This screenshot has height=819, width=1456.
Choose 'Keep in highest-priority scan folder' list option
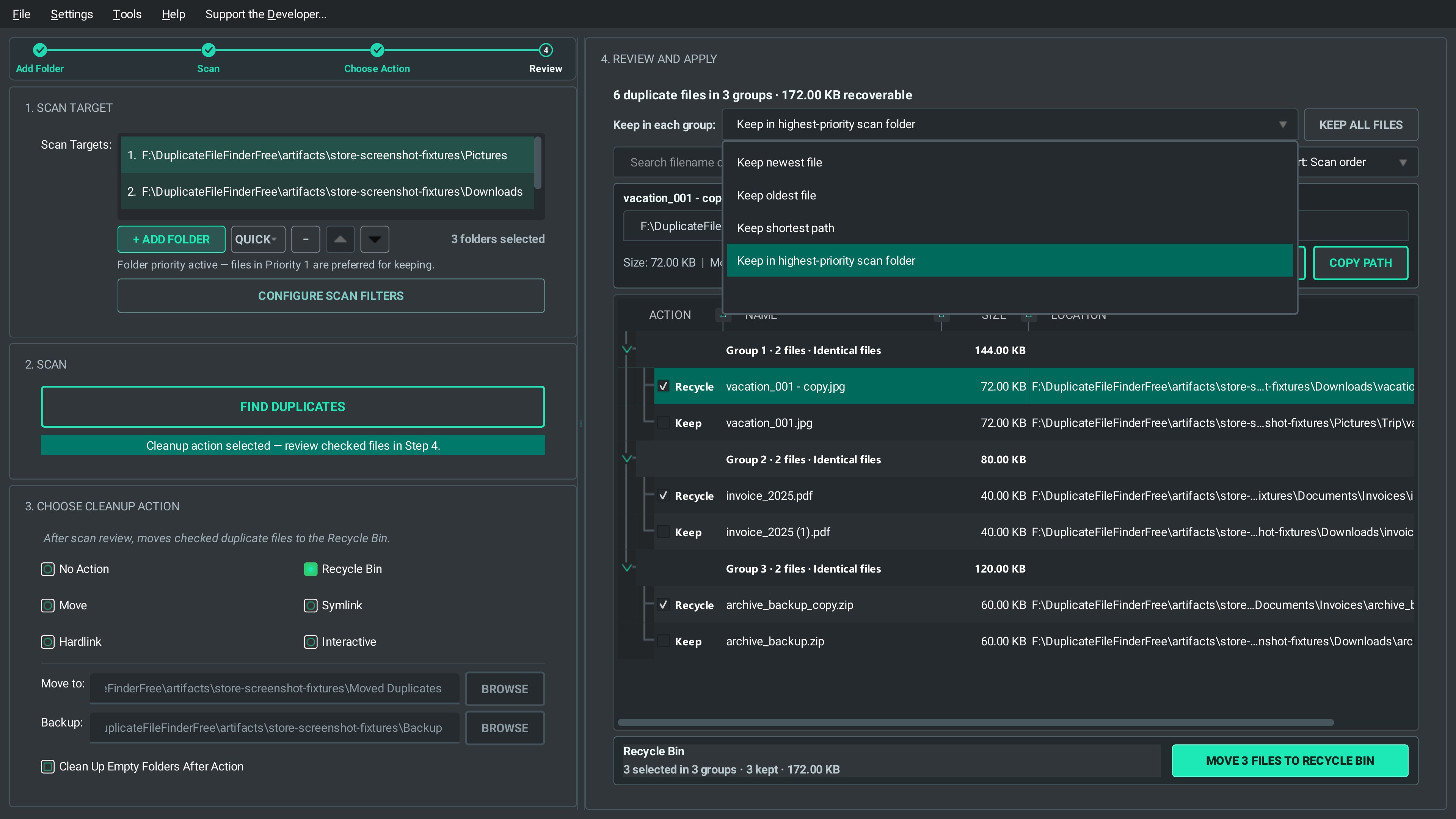point(1009,260)
